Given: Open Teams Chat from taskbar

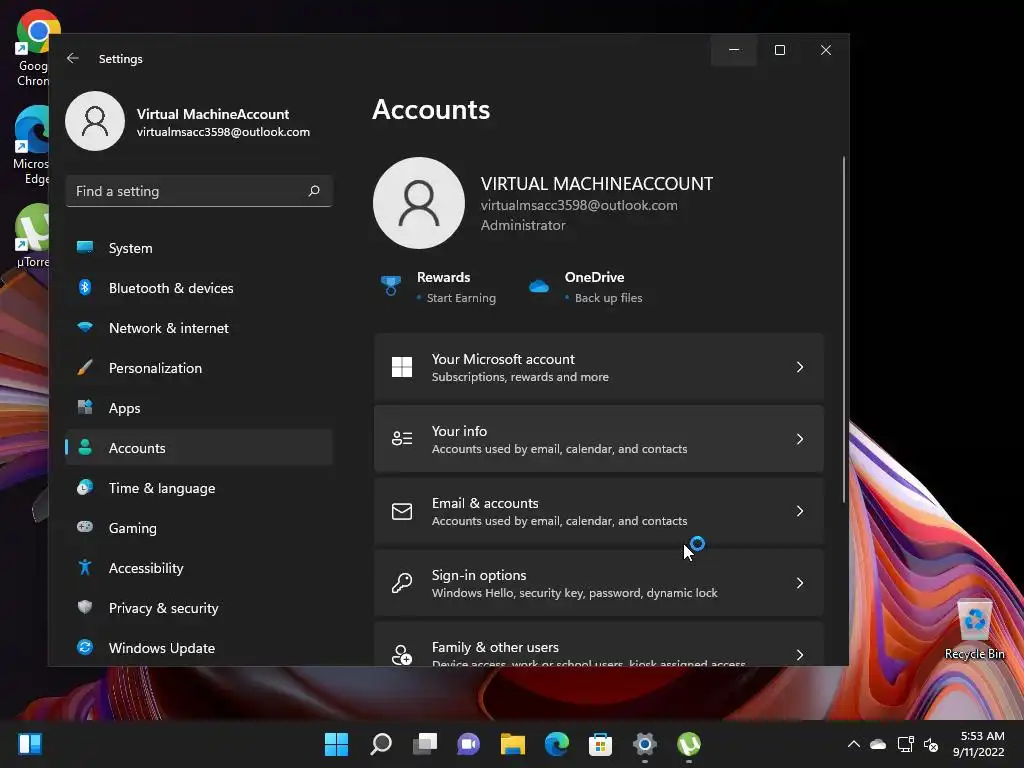Looking at the screenshot, I should click(x=468, y=744).
